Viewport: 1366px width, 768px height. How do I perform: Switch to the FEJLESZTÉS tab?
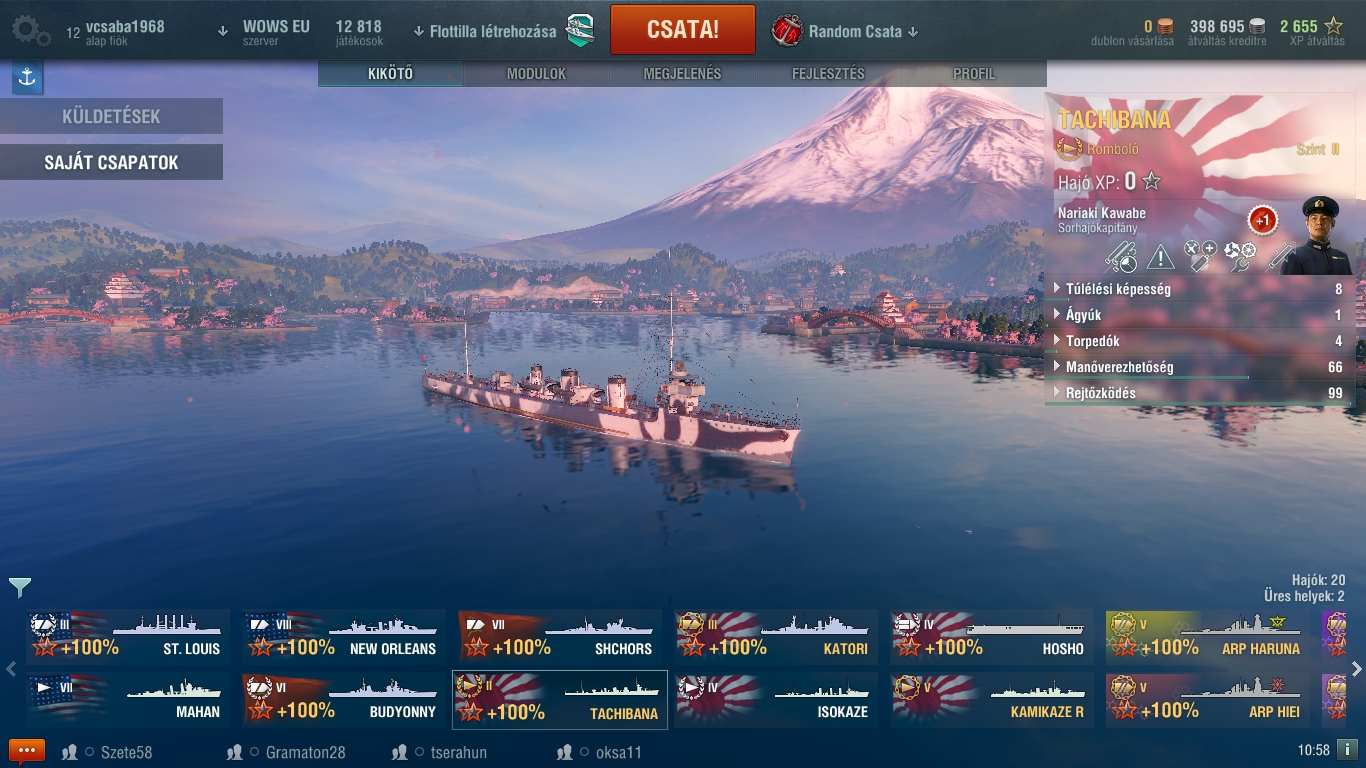(828, 74)
